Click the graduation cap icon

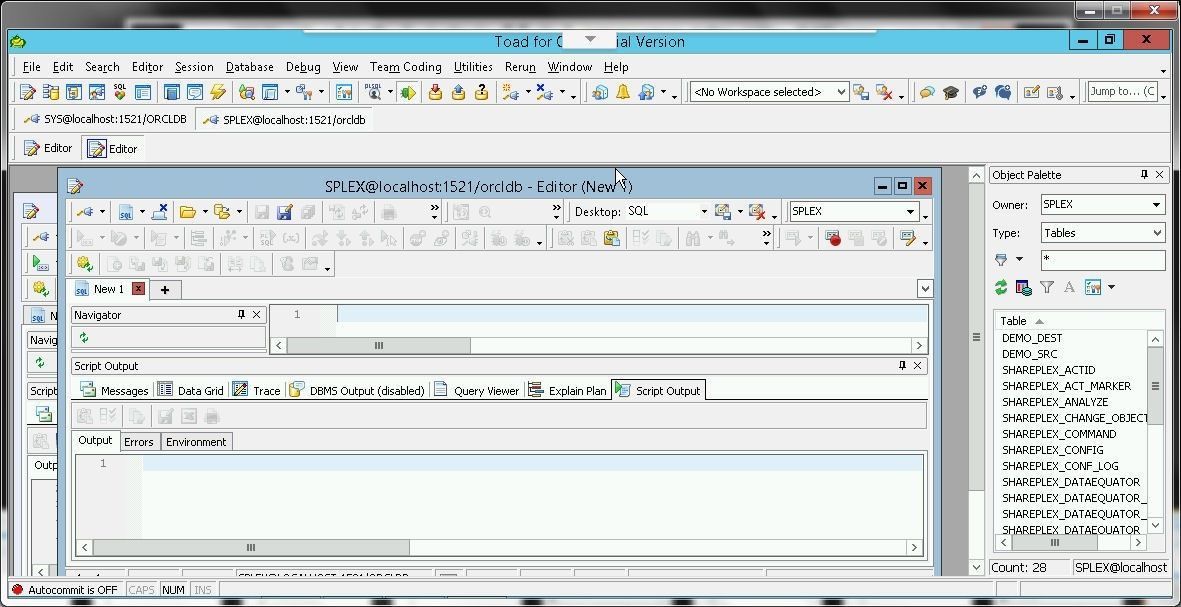click(x=951, y=92)
